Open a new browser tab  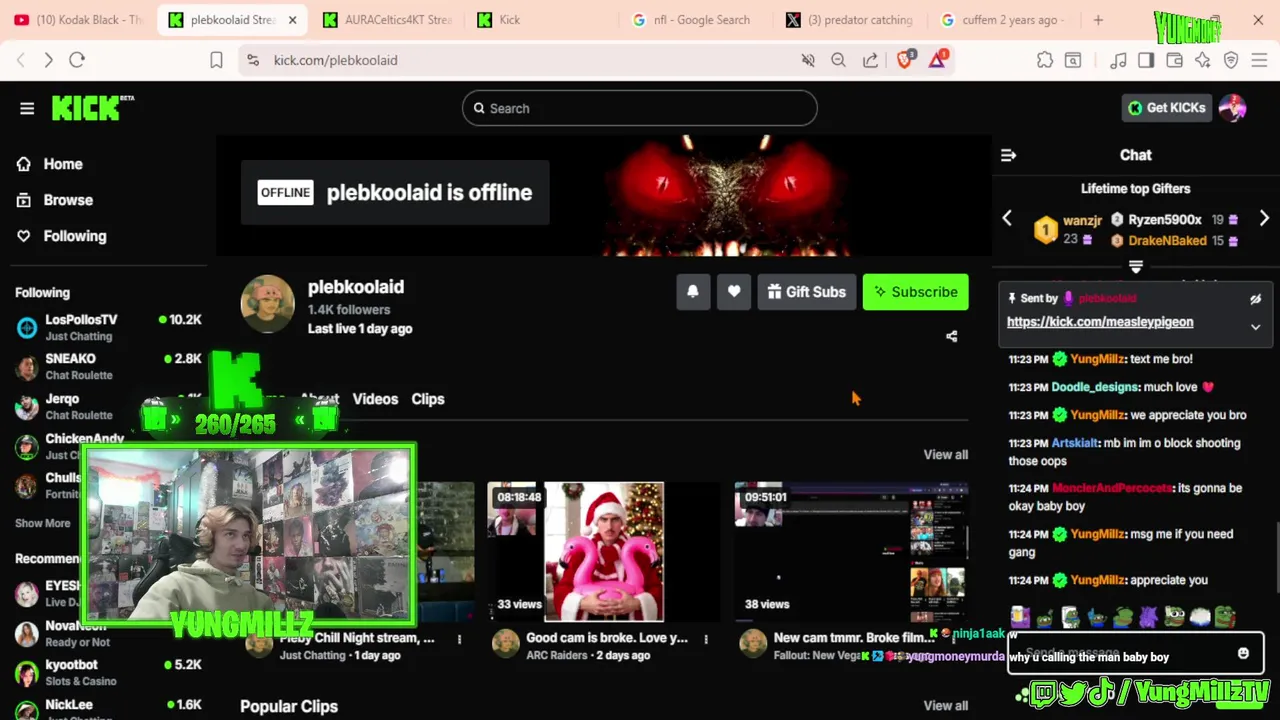point(1098,20)
